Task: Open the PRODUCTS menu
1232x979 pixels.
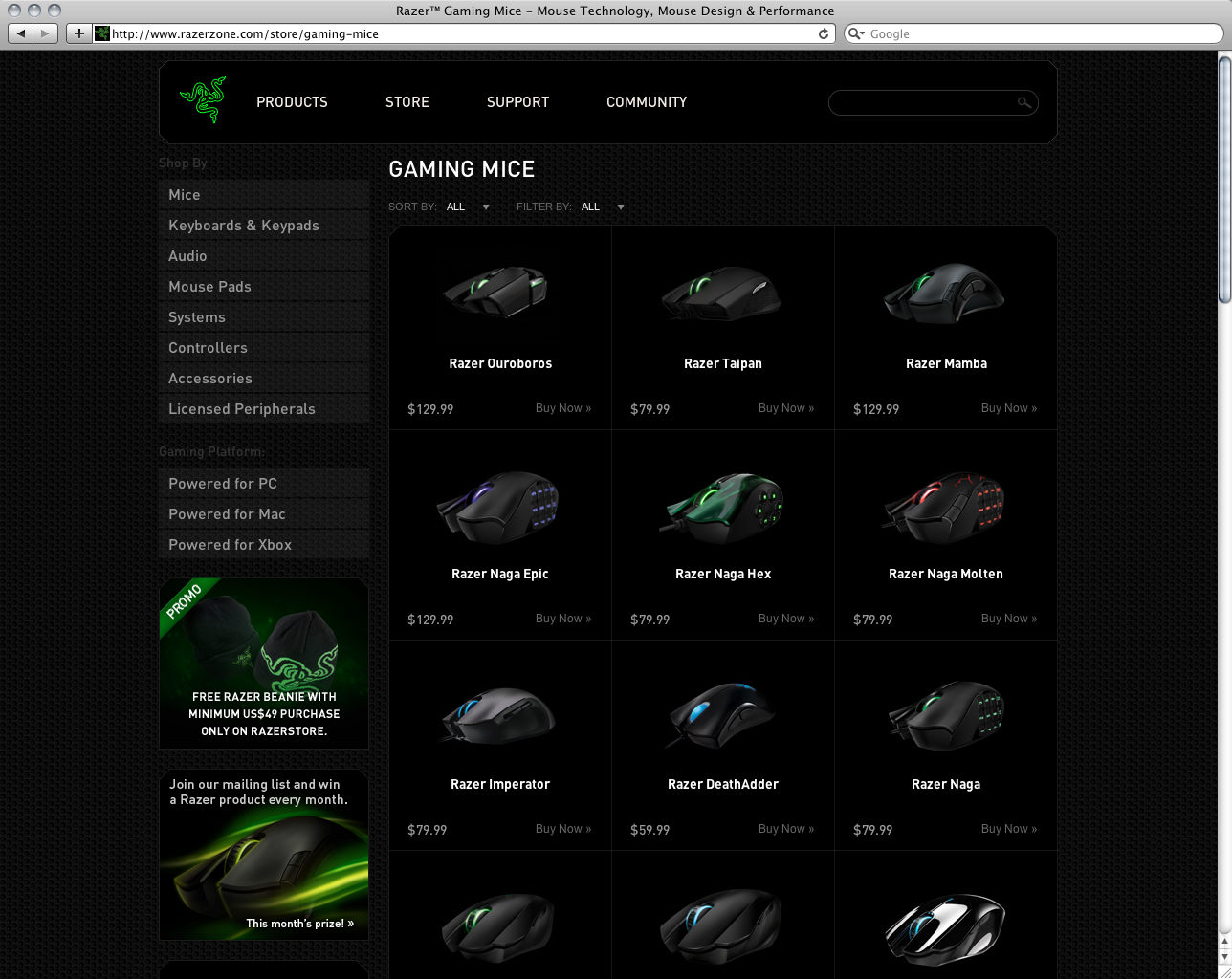Action: 292,102
